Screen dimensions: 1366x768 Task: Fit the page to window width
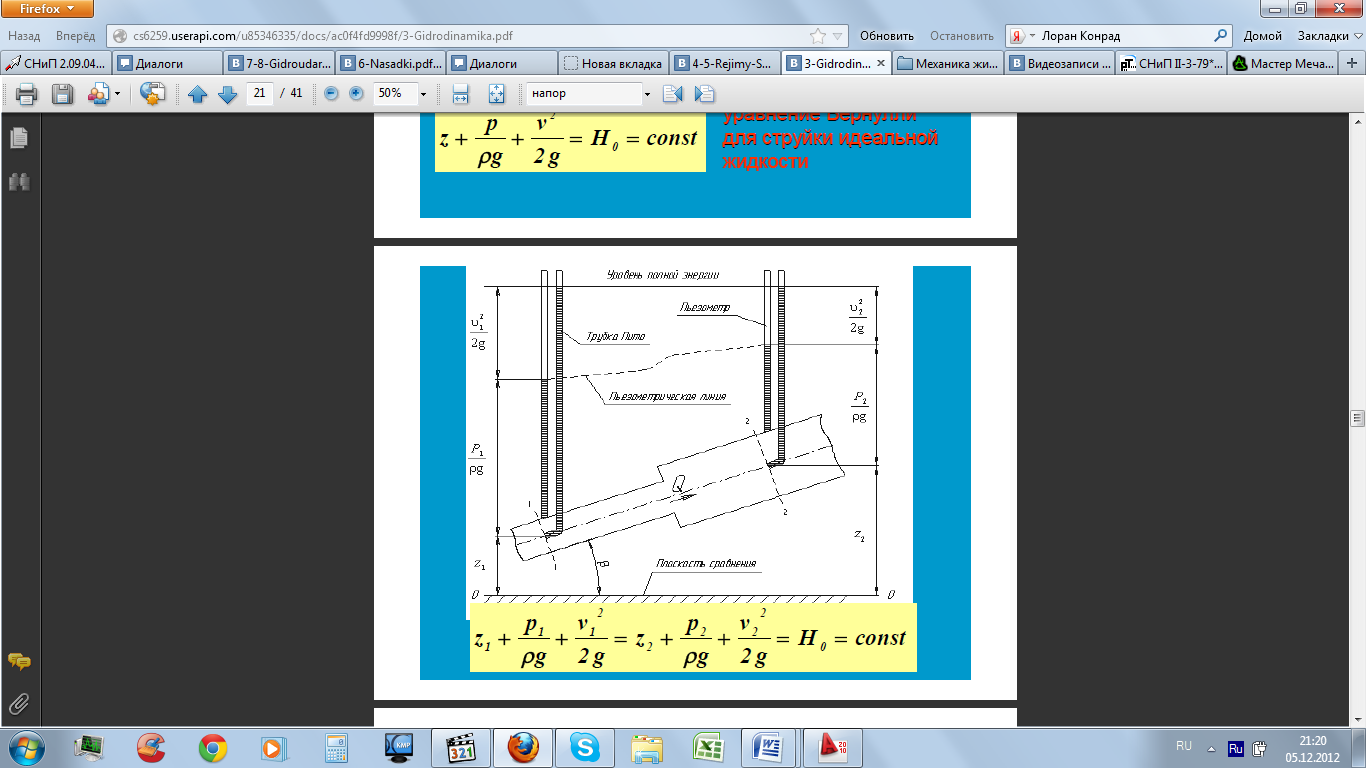[461, 94]
